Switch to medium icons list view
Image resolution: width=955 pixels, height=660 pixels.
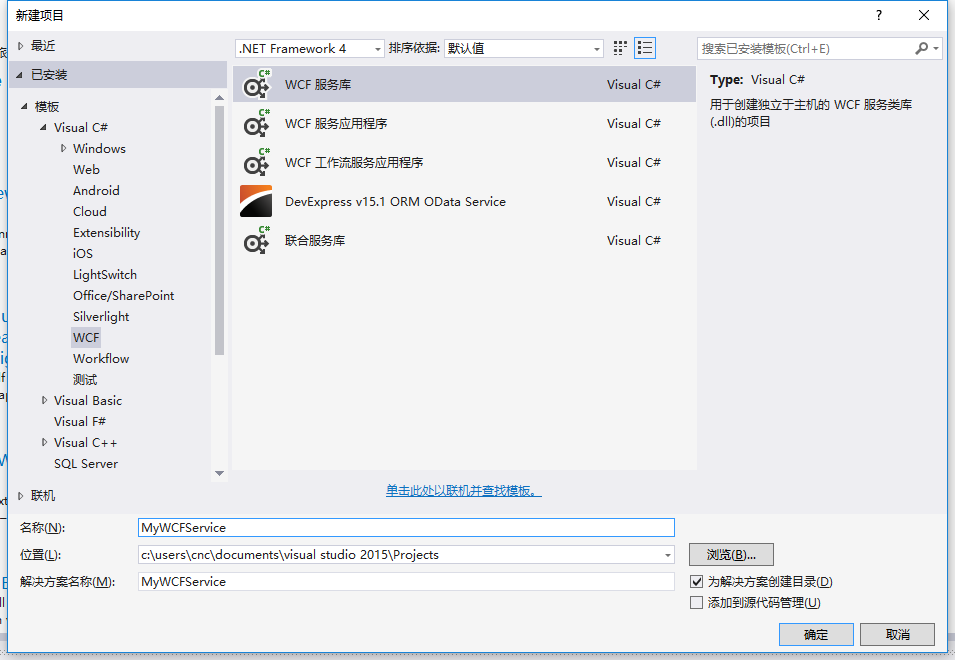click(645, 48)
